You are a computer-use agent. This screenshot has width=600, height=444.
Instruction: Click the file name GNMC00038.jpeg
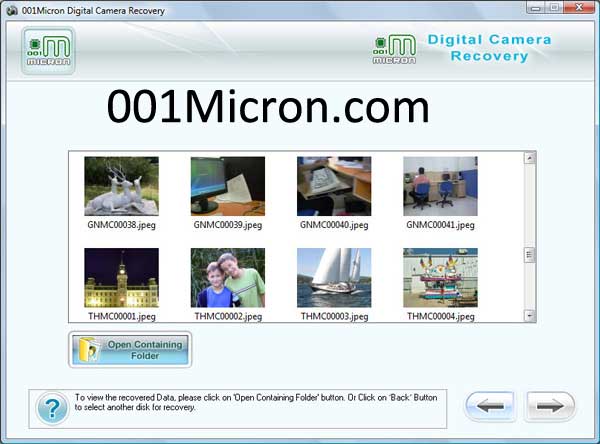(121, 225)
